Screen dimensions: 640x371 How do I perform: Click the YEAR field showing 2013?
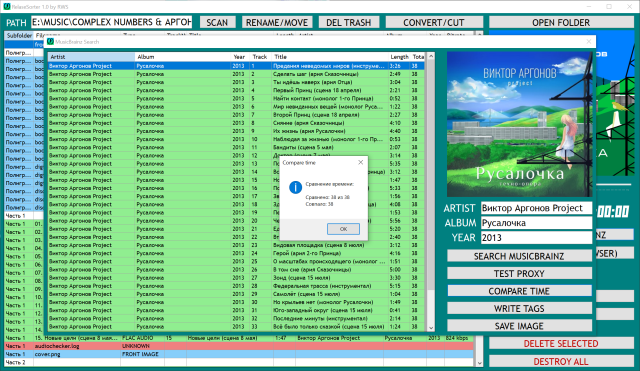tap(536, 238)
